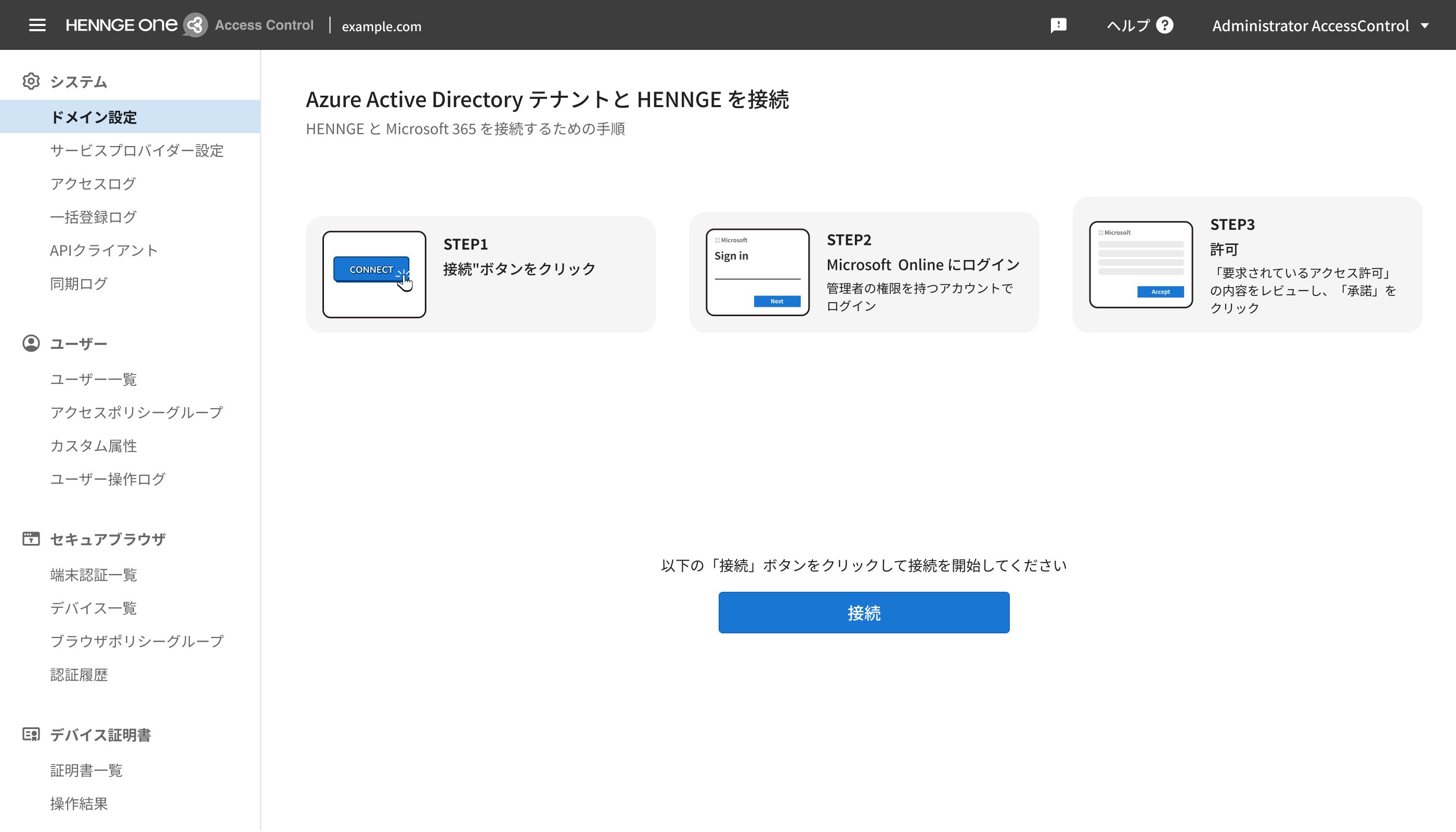Click the システム section heading
The width and height of the screenshot is (1456, 832).
click(x=79, y=82)
